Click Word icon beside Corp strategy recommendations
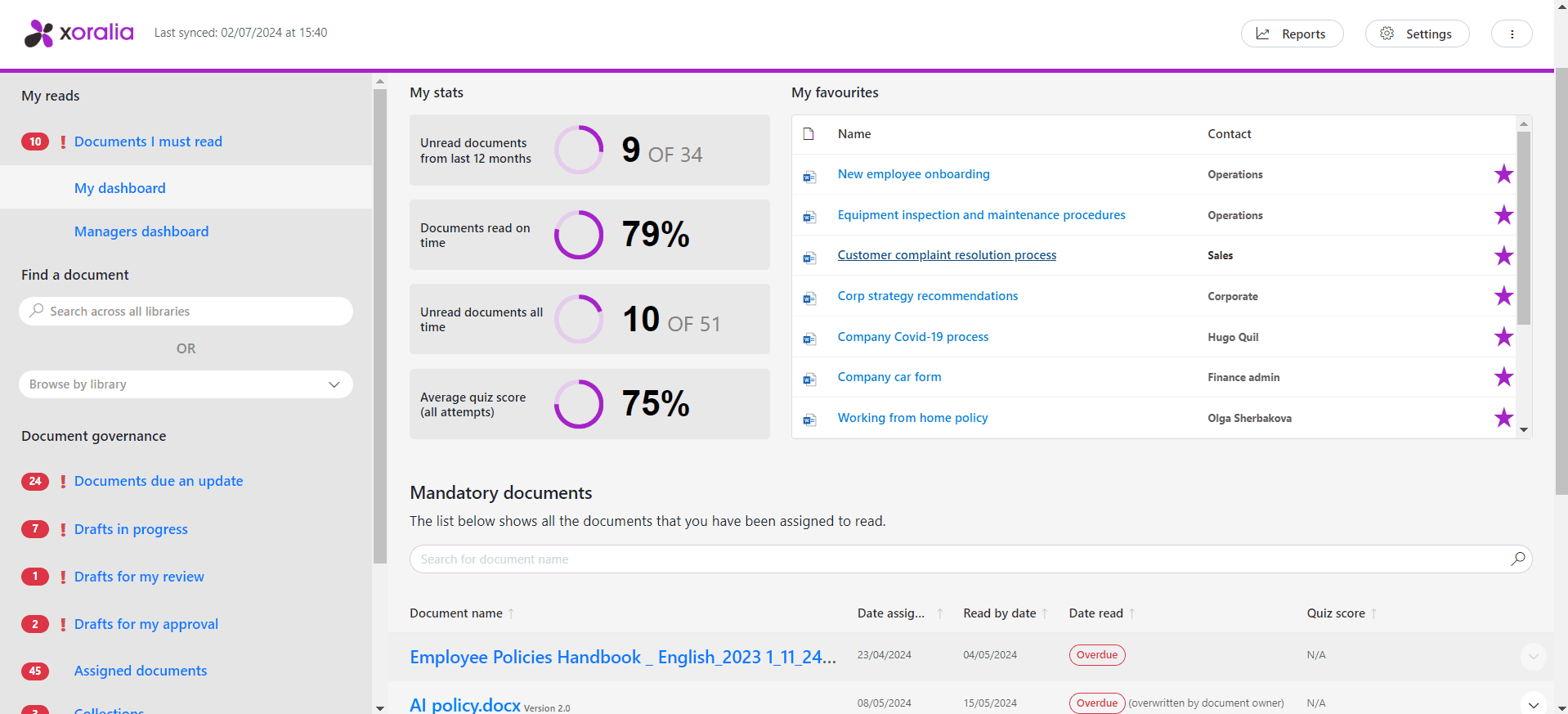 (x=809, y=297)
